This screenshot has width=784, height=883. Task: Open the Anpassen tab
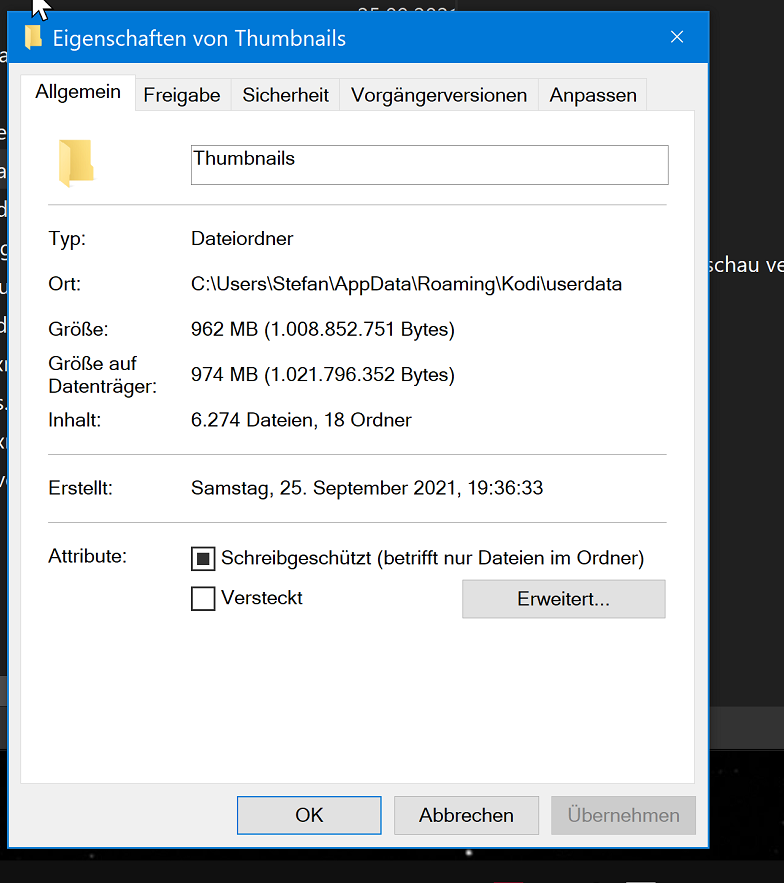[593, 95]
